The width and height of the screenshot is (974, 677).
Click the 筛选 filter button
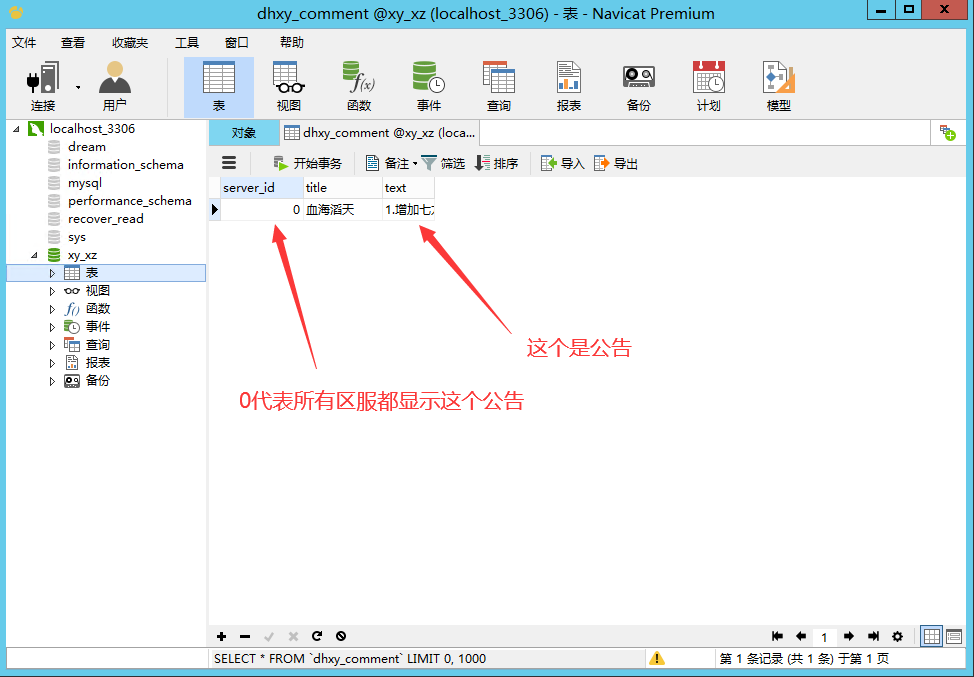tap(443, 163)
